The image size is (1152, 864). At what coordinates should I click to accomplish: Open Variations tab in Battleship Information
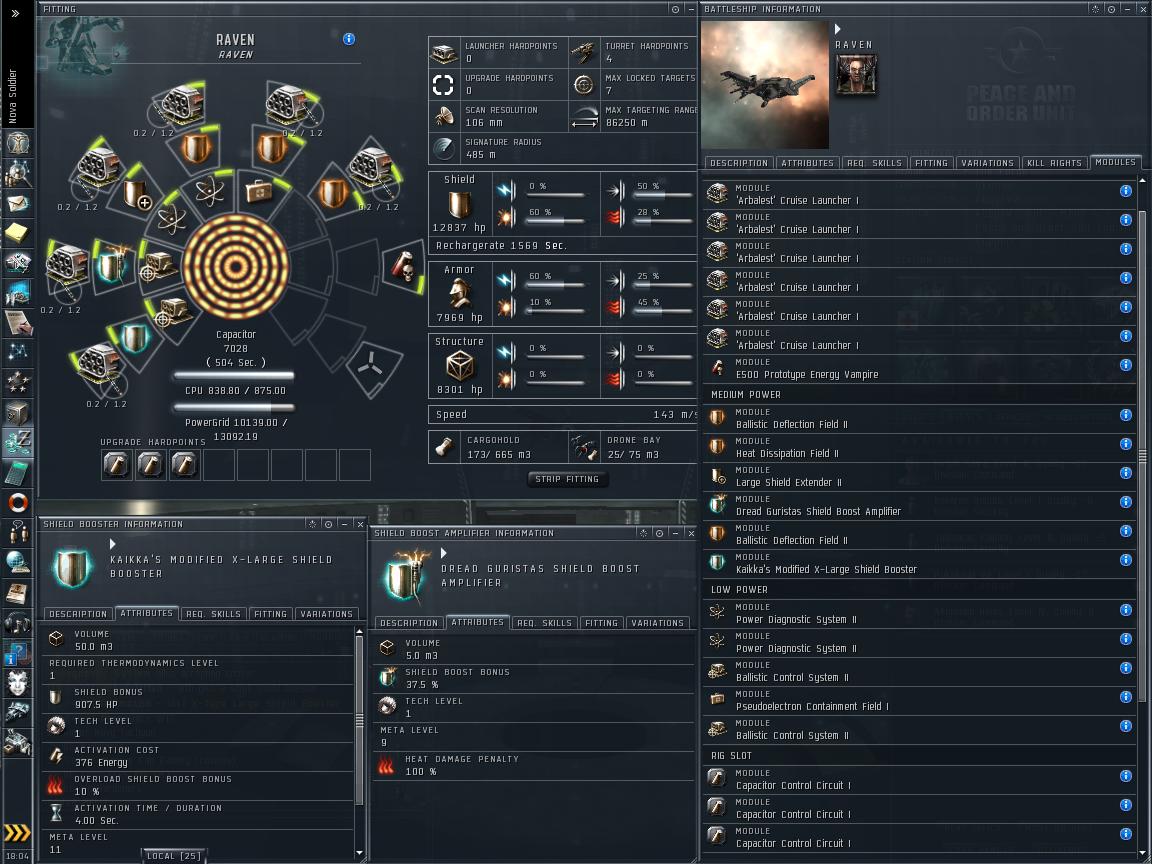tap(987, 163)
